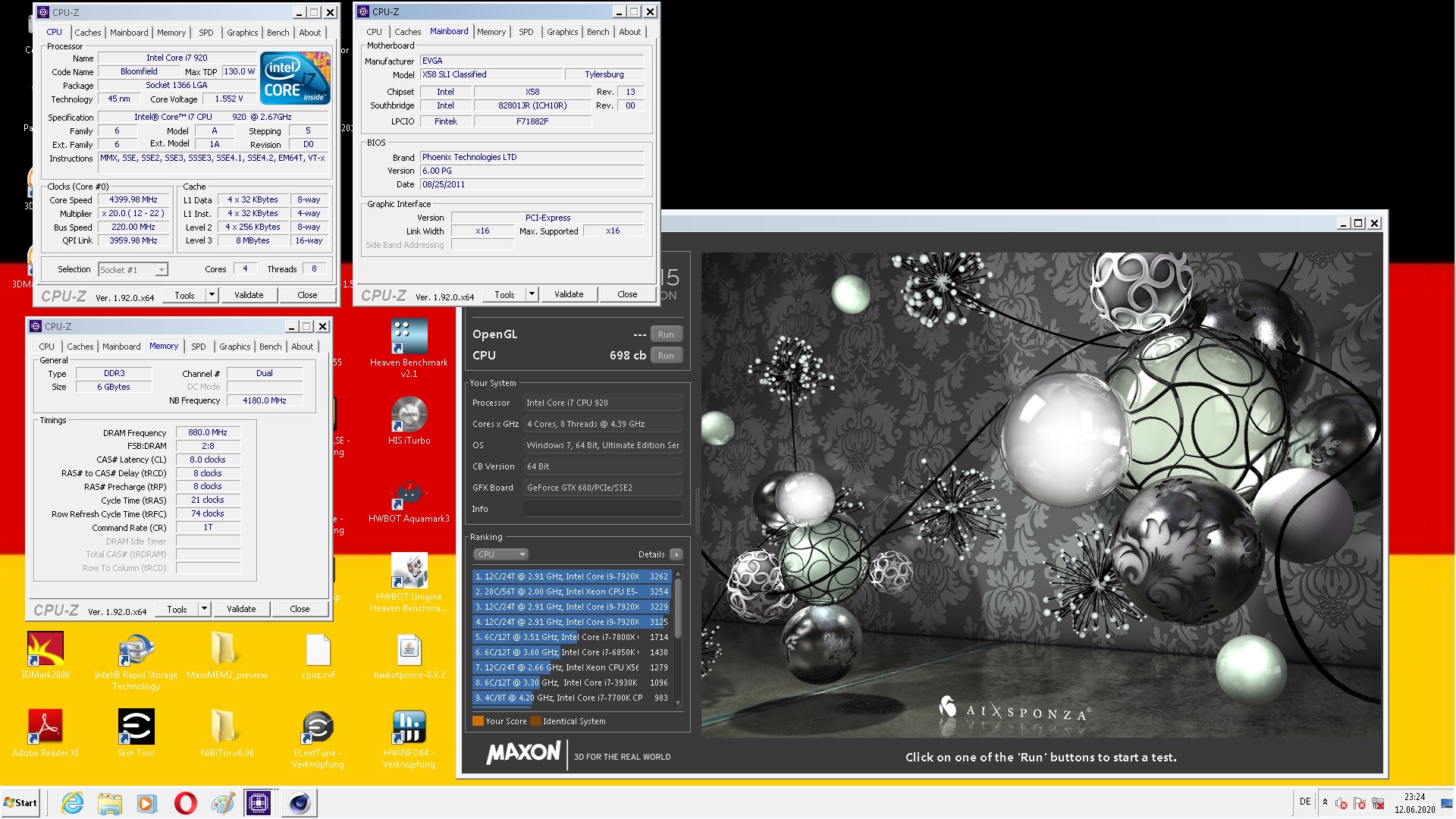Expand Tools dropdown arrow in CPU-Z Mainboard window
This screenshot has height=819, width=1456.
(532, 294)
